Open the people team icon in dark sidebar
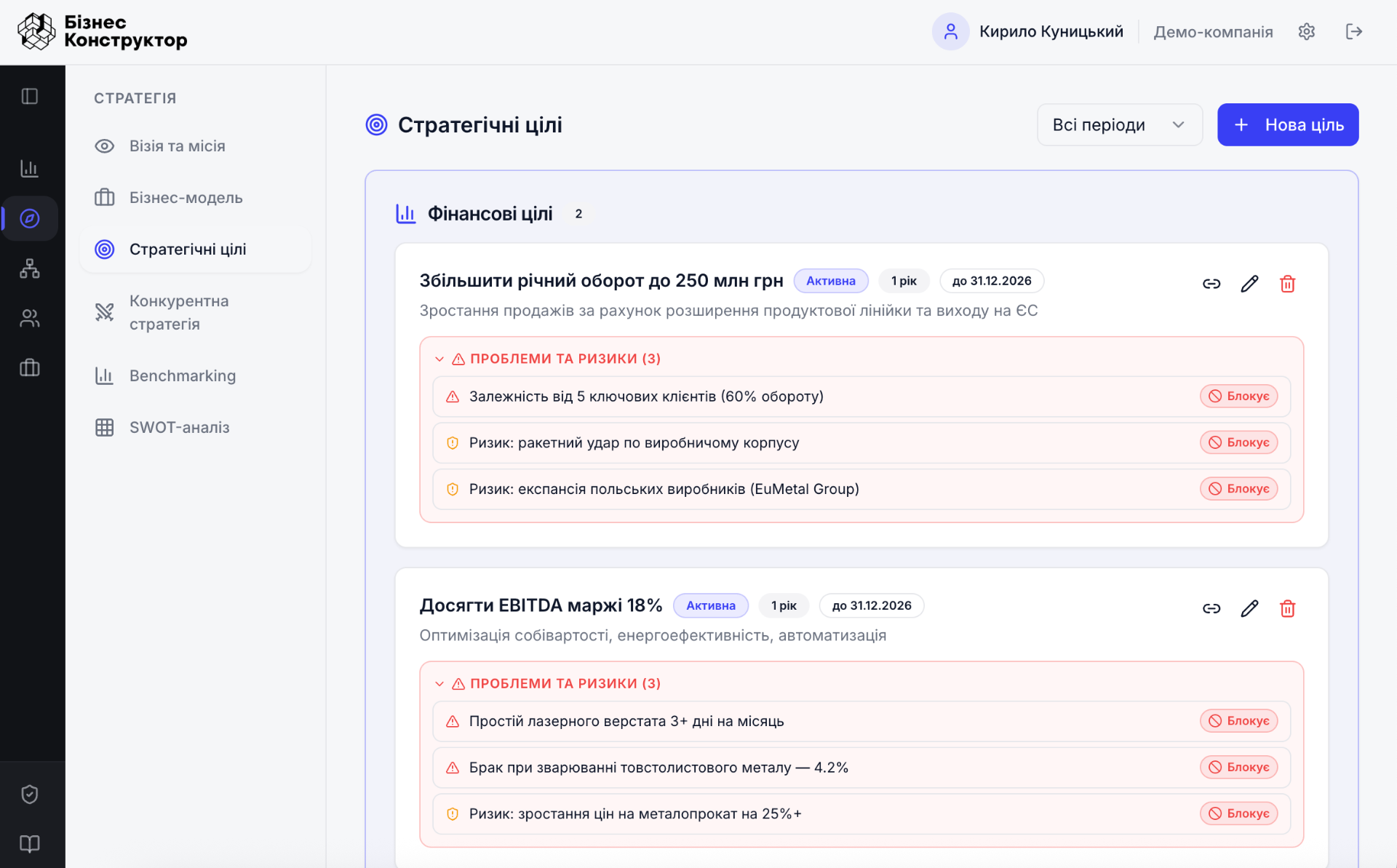 click(30, 318)
